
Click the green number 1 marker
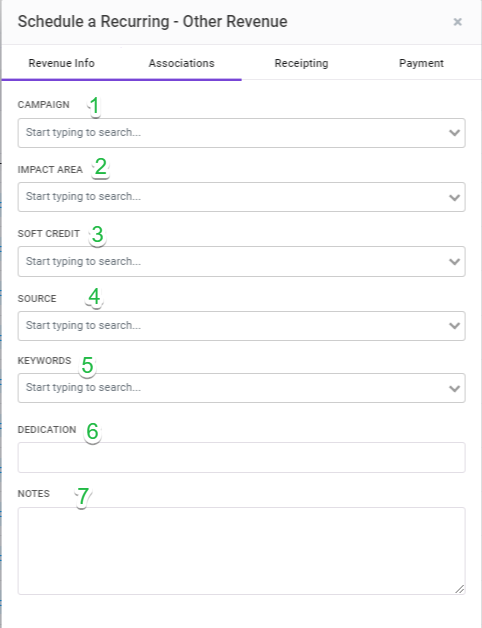pyautogui.click(x=94, y=106)
